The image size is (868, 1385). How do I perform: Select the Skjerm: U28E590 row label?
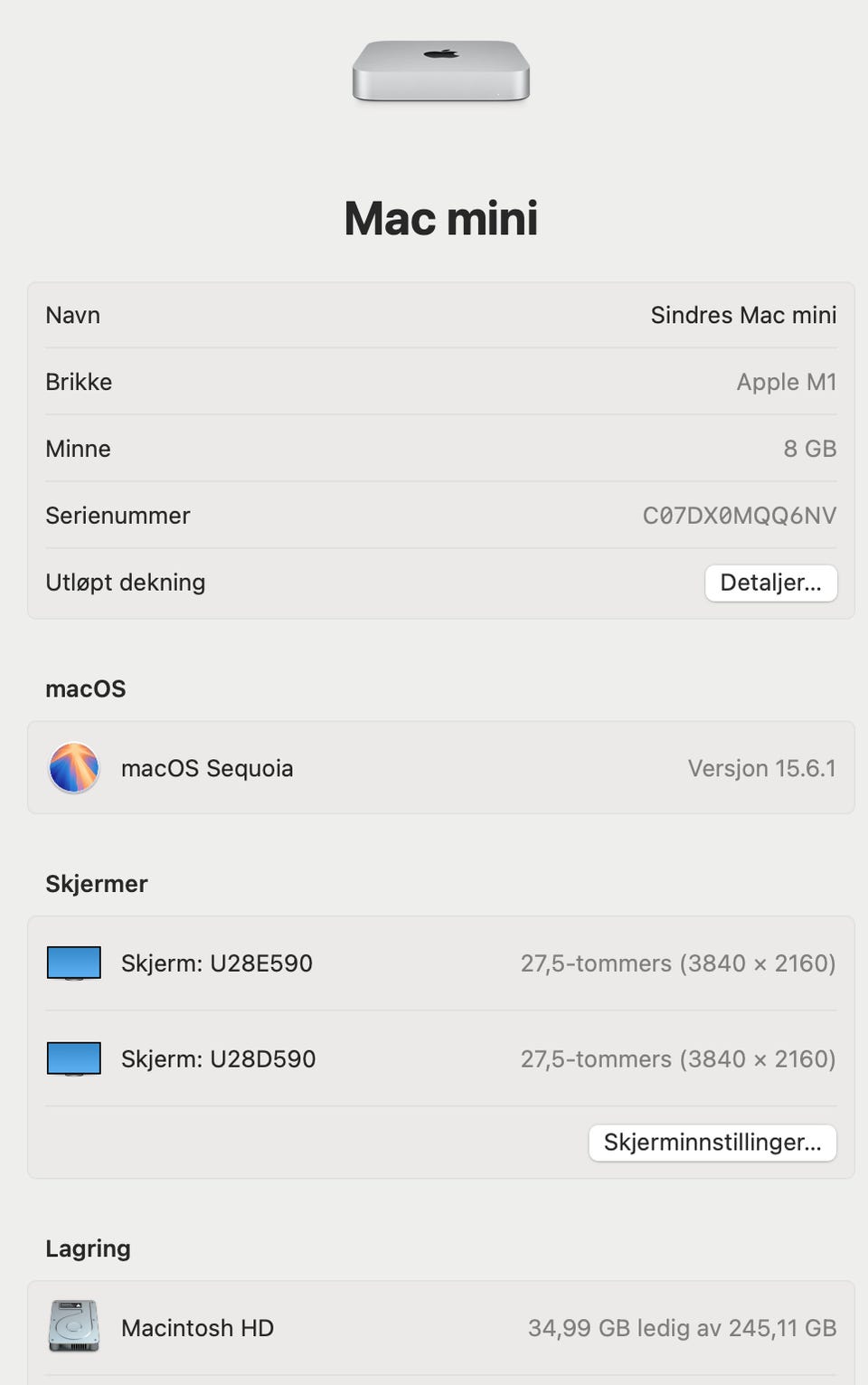pos(217,963)
